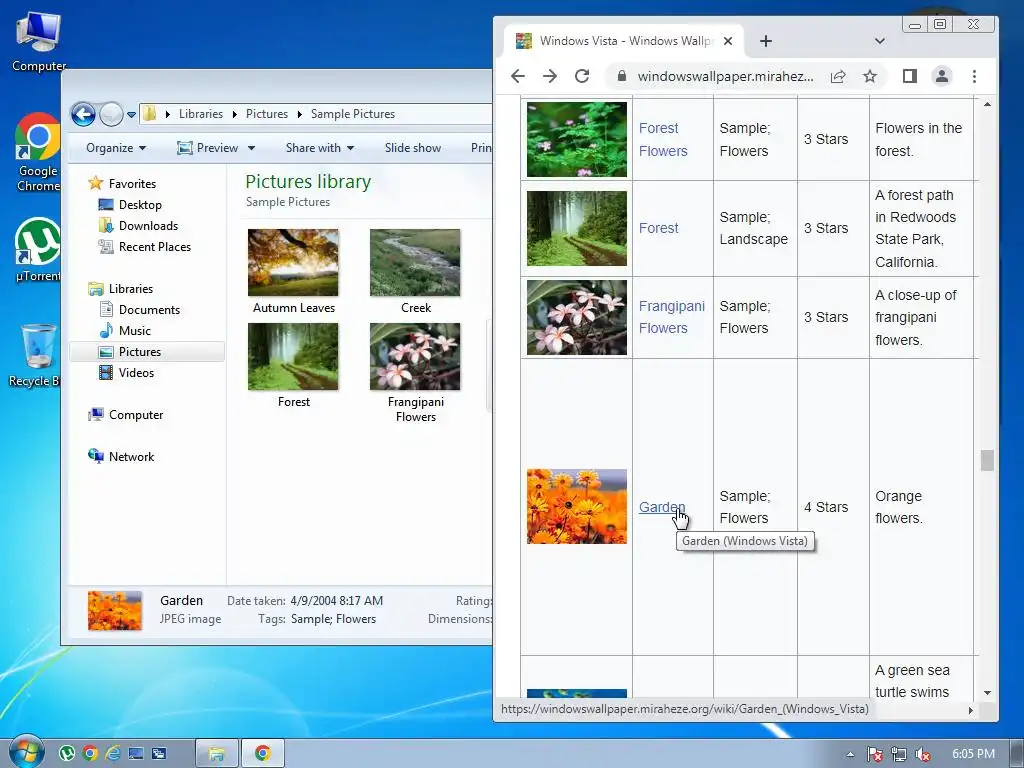The image size is (1024, 768).
Task: Close the Windows Vista wallpaper Chrome tab
Action: 728,40
